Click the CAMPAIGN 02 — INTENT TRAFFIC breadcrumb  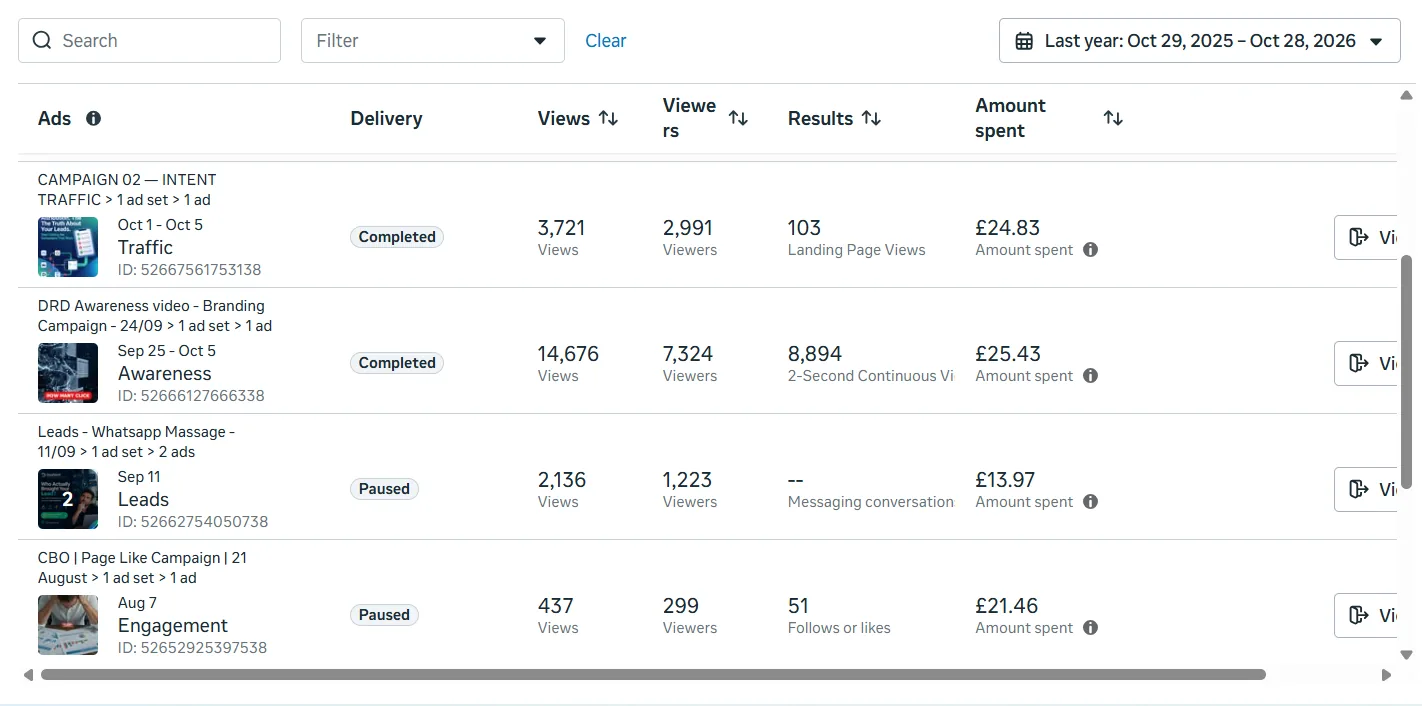(127, 190)
